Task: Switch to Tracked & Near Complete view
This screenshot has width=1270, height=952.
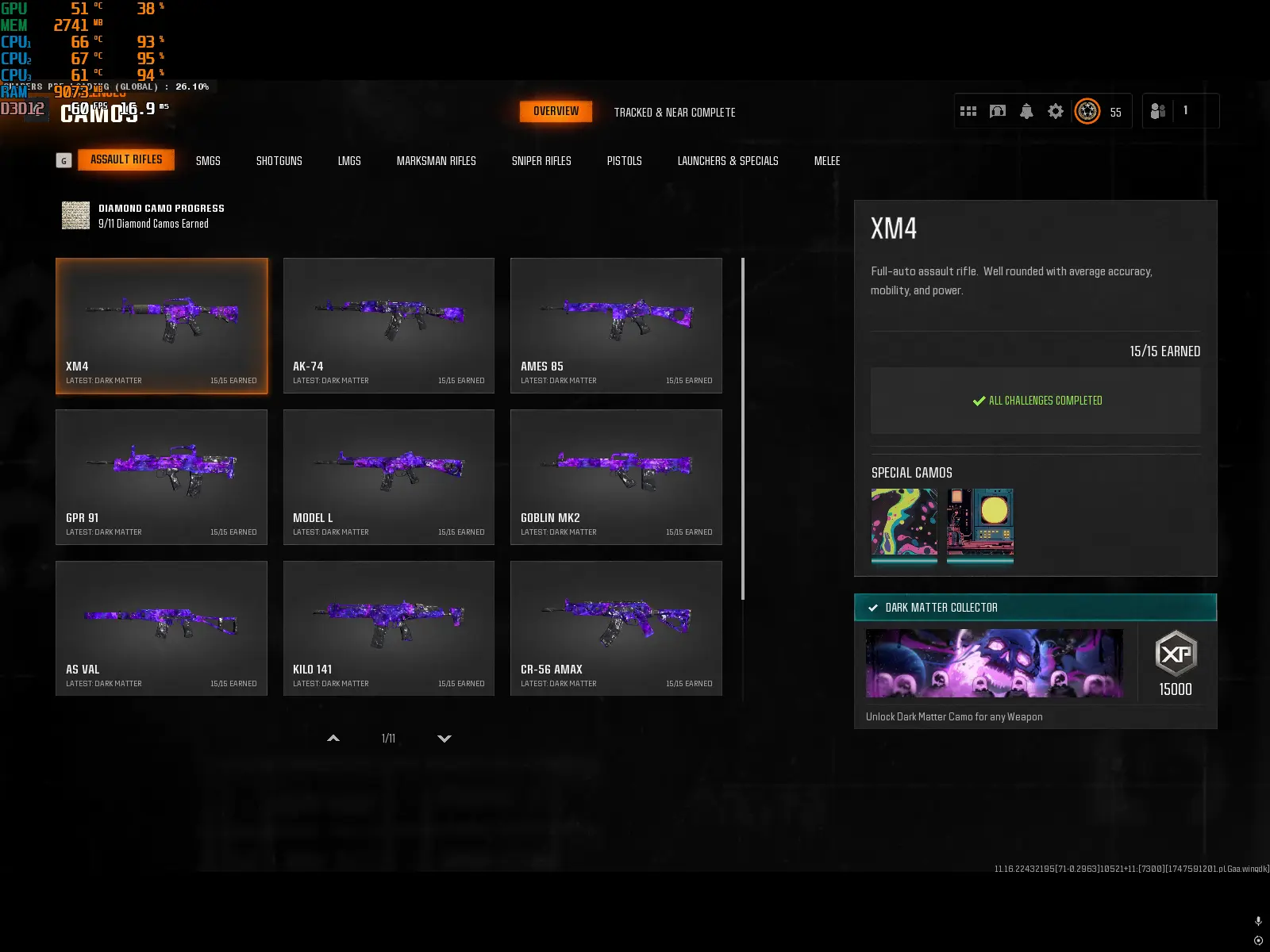Action: [674, 112]
